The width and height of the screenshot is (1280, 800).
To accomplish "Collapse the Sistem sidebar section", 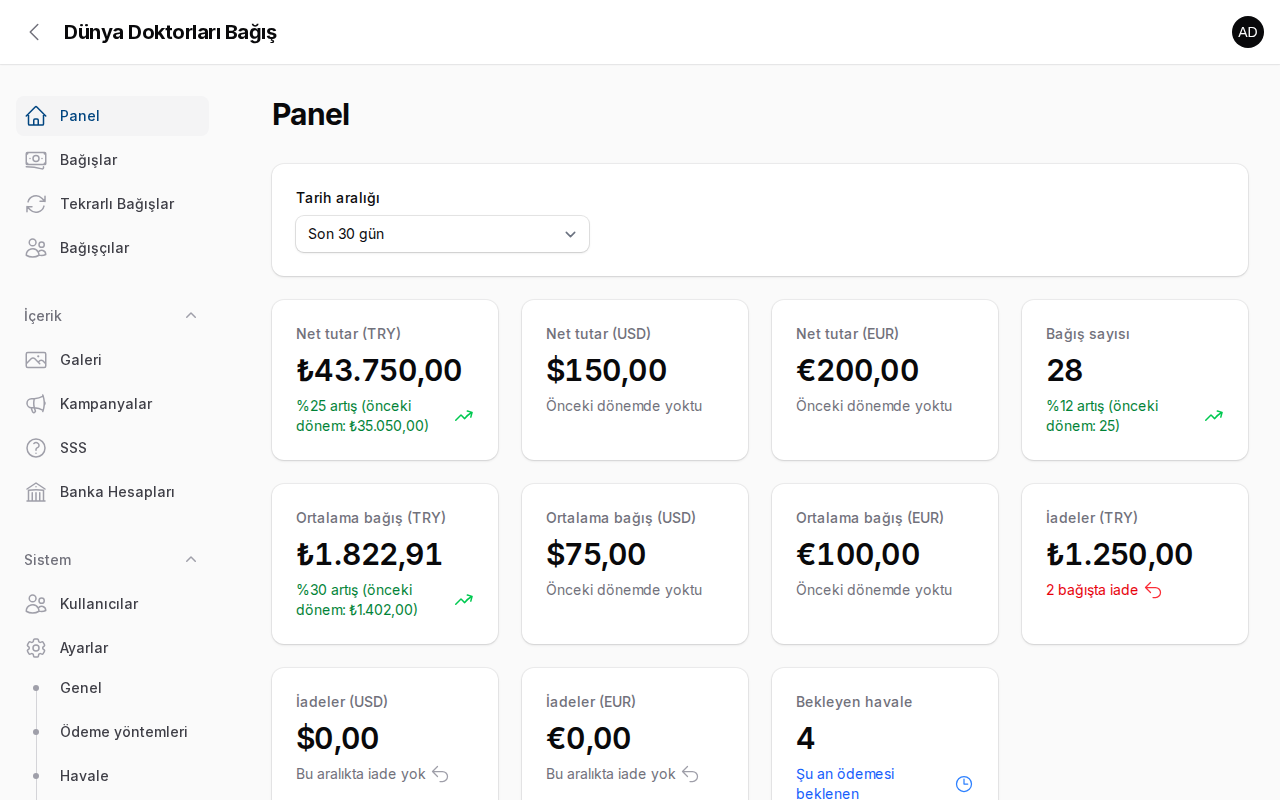I will click(191, 560).
